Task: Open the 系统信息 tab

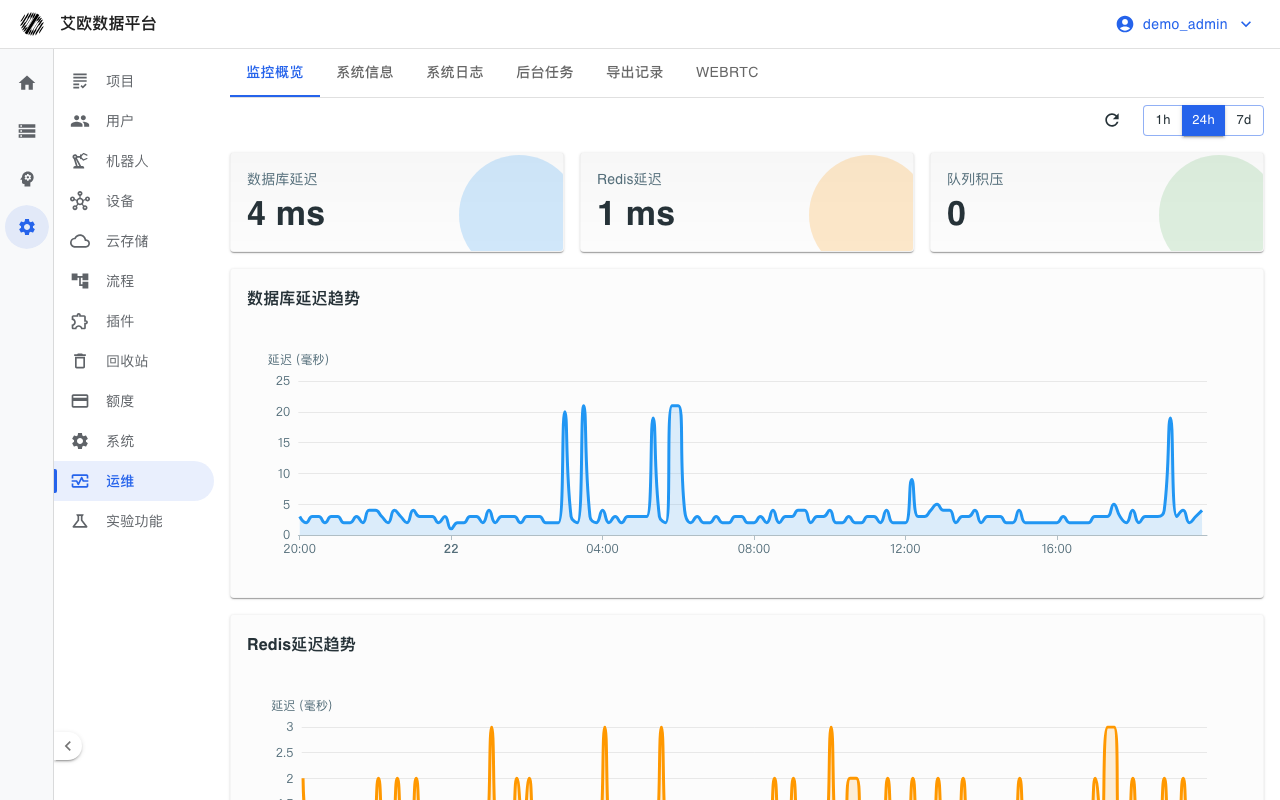Action: 365,72
